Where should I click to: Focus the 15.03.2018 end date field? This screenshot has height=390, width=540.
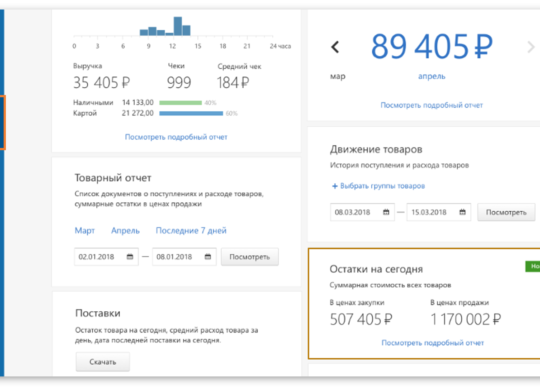pyautogui.click(x=439, y=212)
